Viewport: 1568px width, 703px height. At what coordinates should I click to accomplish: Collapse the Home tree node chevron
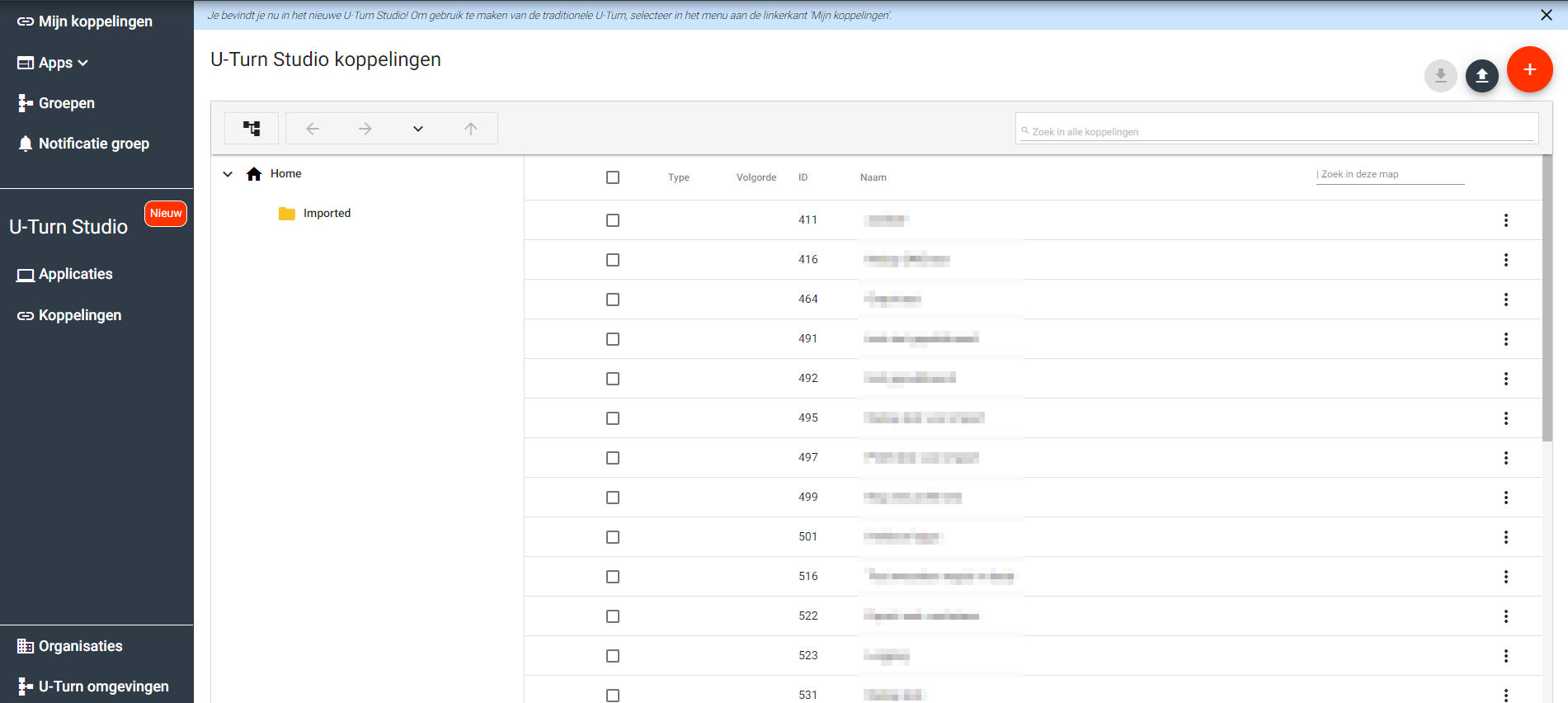click(228, 174)
